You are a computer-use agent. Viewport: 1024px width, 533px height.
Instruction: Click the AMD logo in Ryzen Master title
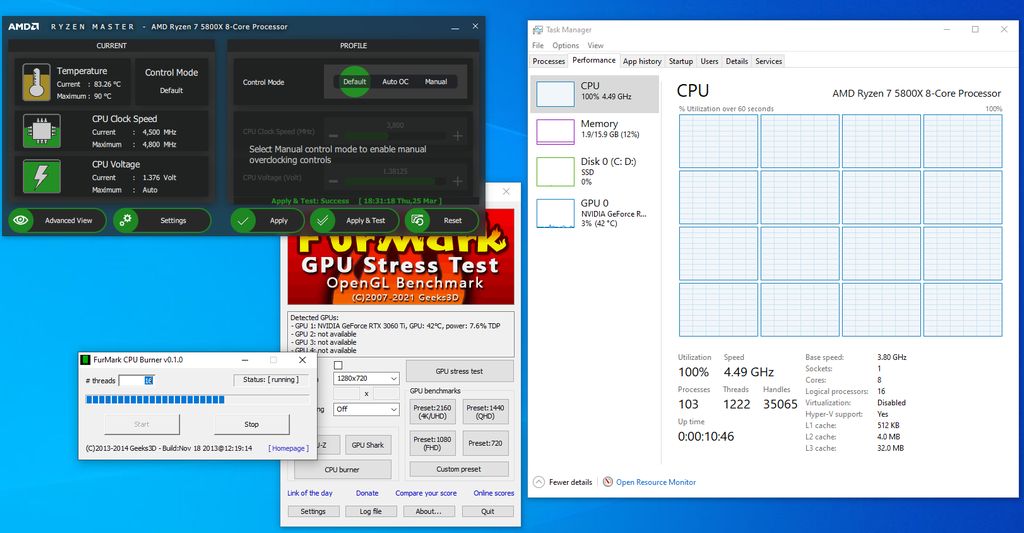click(24, 27)
